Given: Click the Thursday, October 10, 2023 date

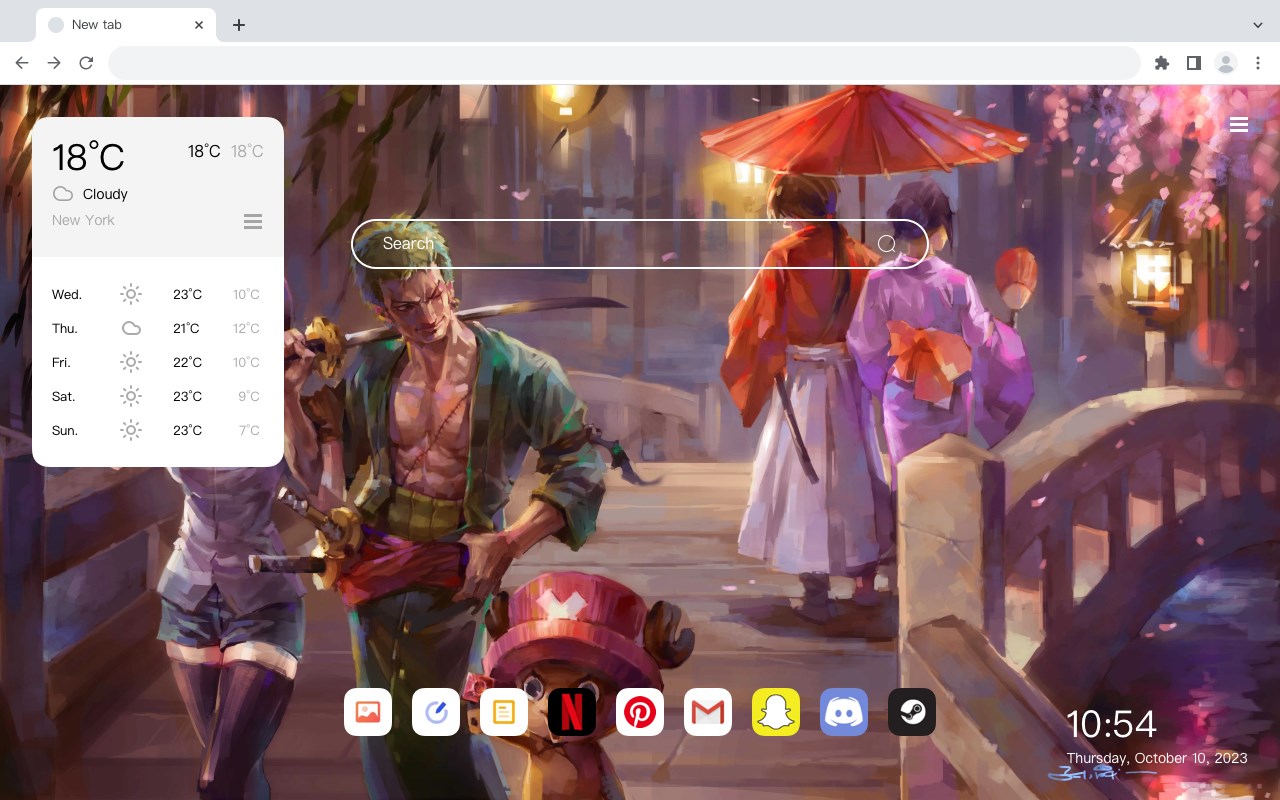Looking at the screenshot, I should (1157, 758).
